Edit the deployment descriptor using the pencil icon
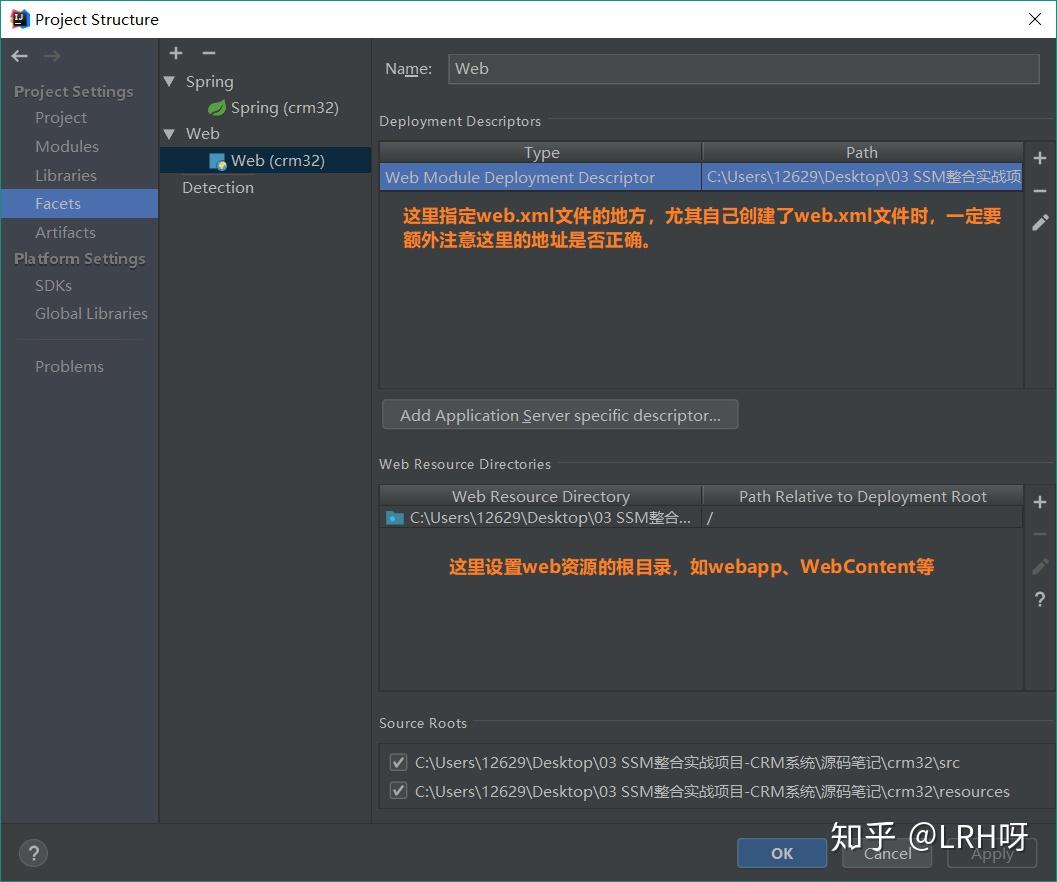This screenshot has width=1057, height=882. tap(1040, 222)
